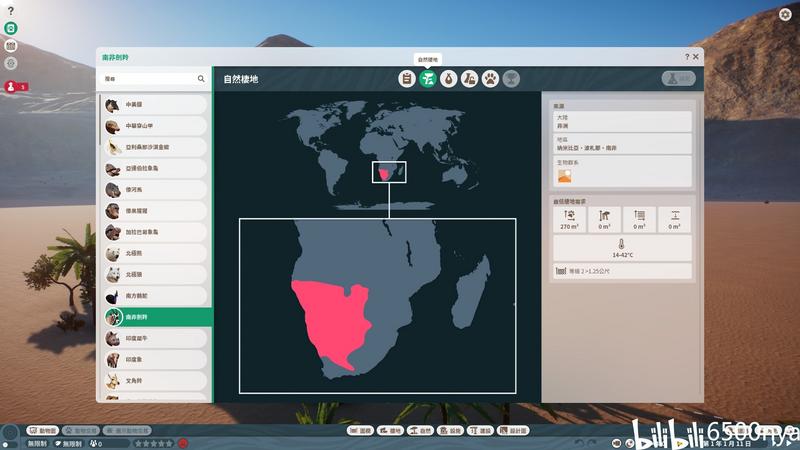Screen dimensions: 800x450
Task: Click the green round Zoopedia icon on left
Action: point(11,28)
